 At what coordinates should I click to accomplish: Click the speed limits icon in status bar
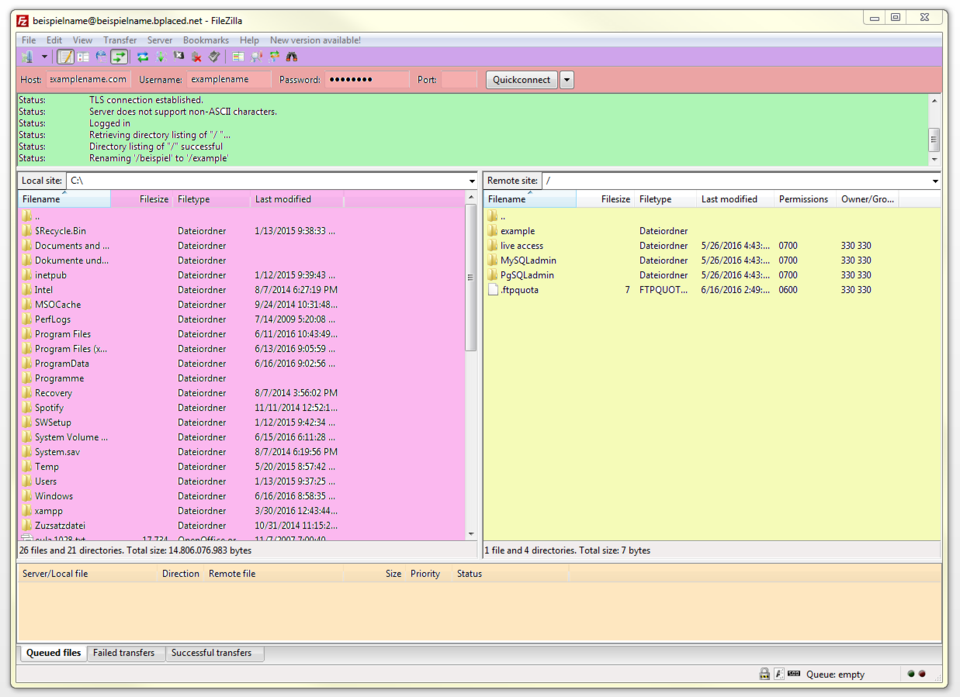(x=794, y=674)
